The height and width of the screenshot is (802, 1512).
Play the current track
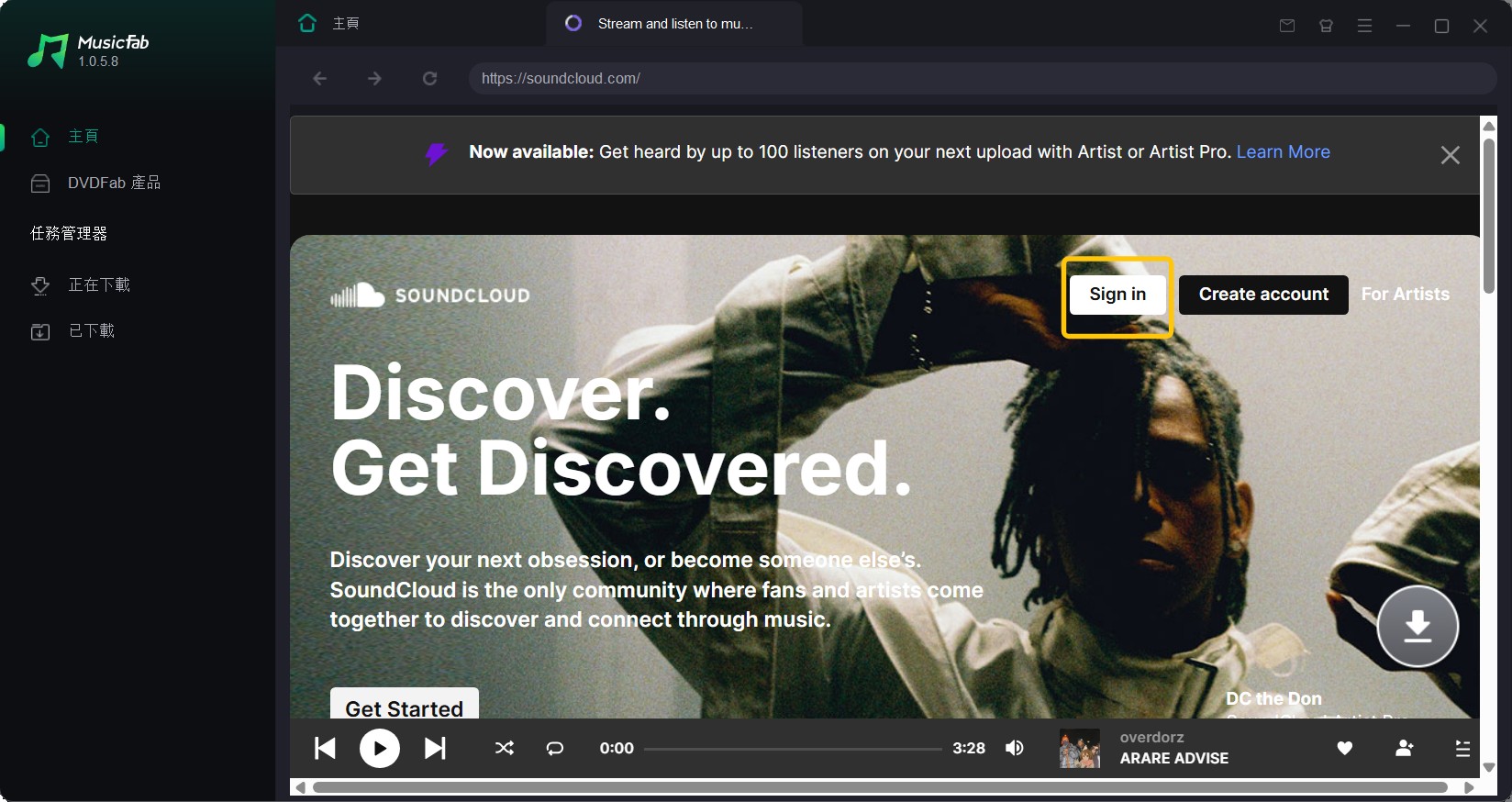380,749
